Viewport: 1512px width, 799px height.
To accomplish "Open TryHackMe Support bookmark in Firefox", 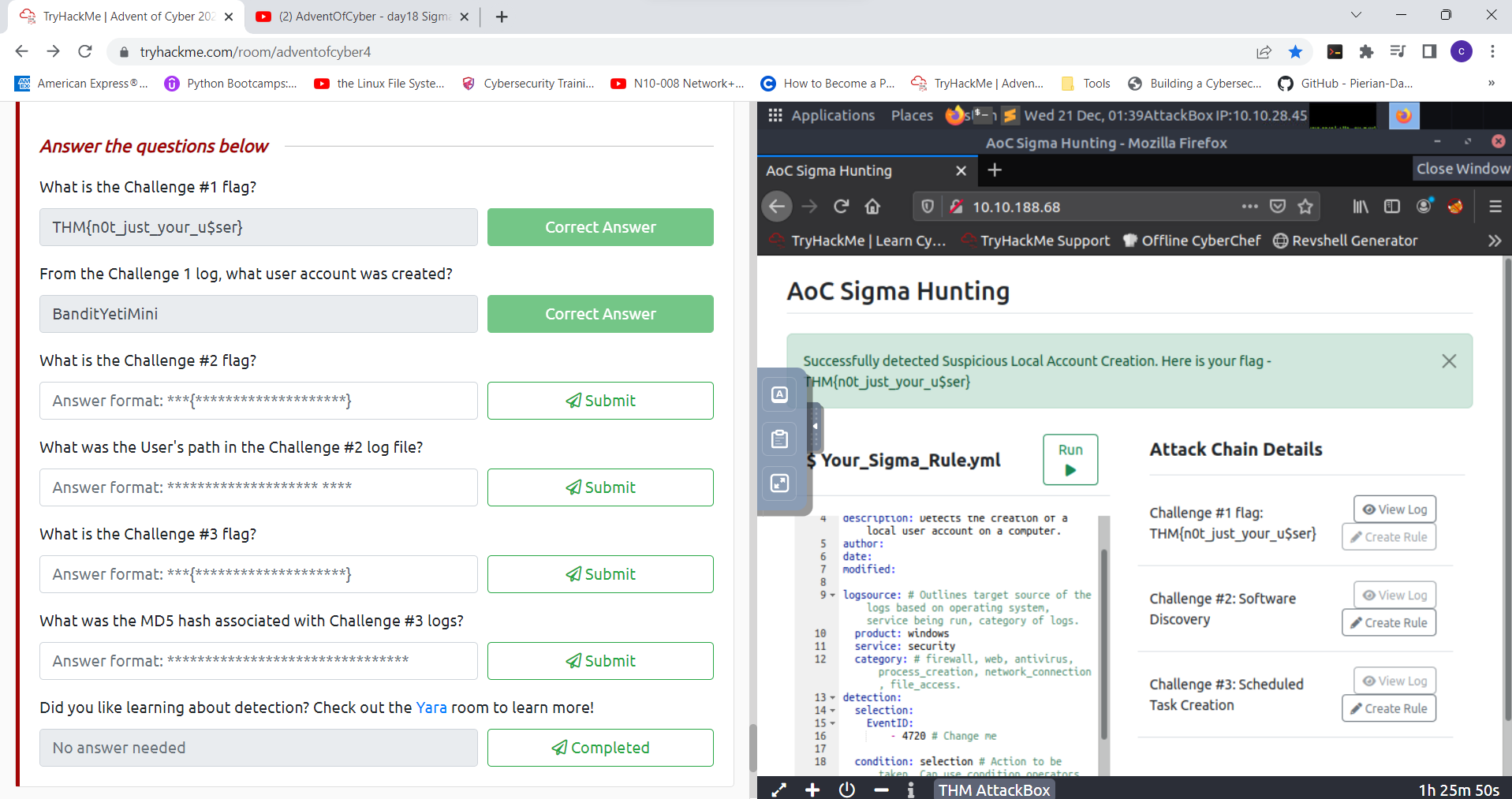I will (1036, 241).
